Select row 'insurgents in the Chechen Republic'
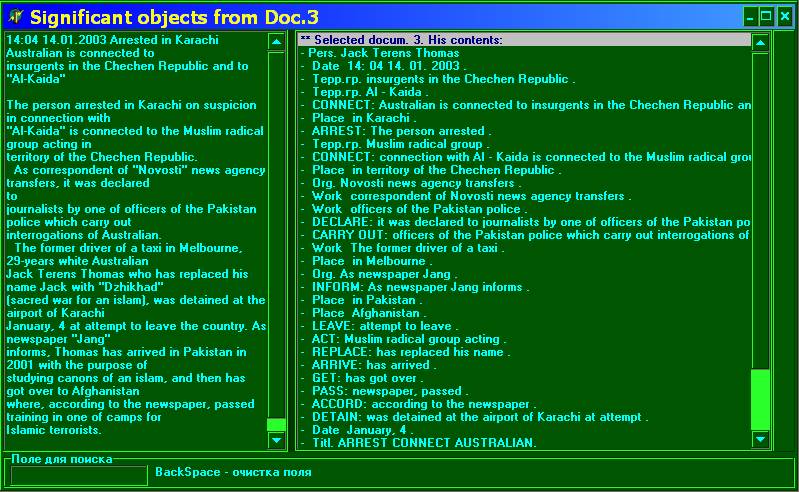Image resolution: width=799 pixels, height=492 pixels. click(x=524, y=79)
